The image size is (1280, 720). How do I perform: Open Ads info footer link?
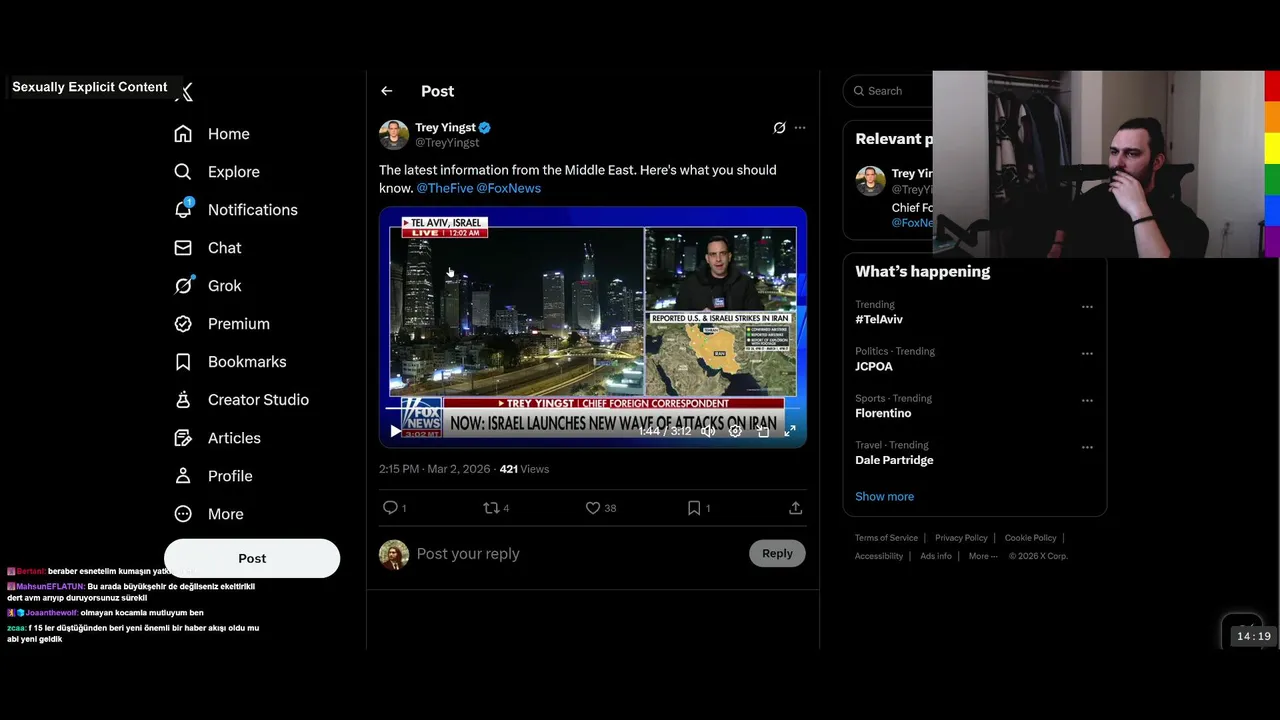tap(936, 556)
